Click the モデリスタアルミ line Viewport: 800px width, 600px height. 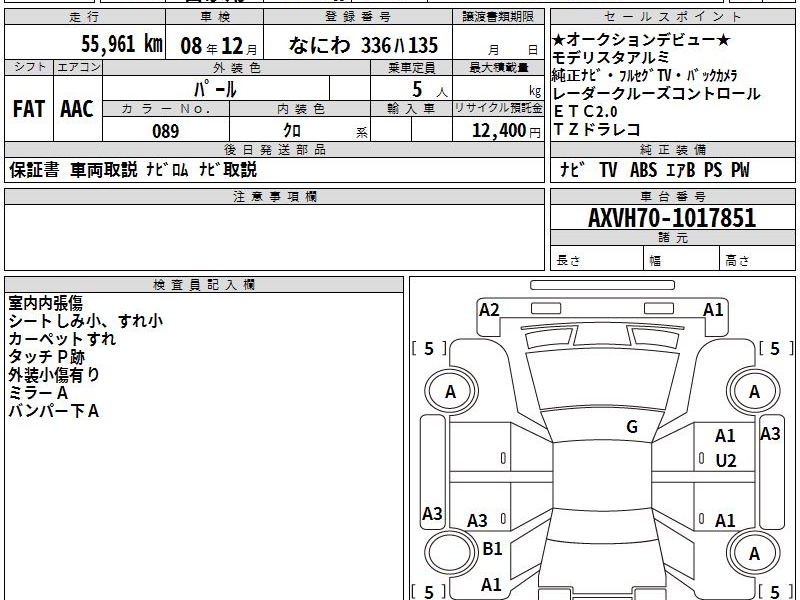[611, 57]
